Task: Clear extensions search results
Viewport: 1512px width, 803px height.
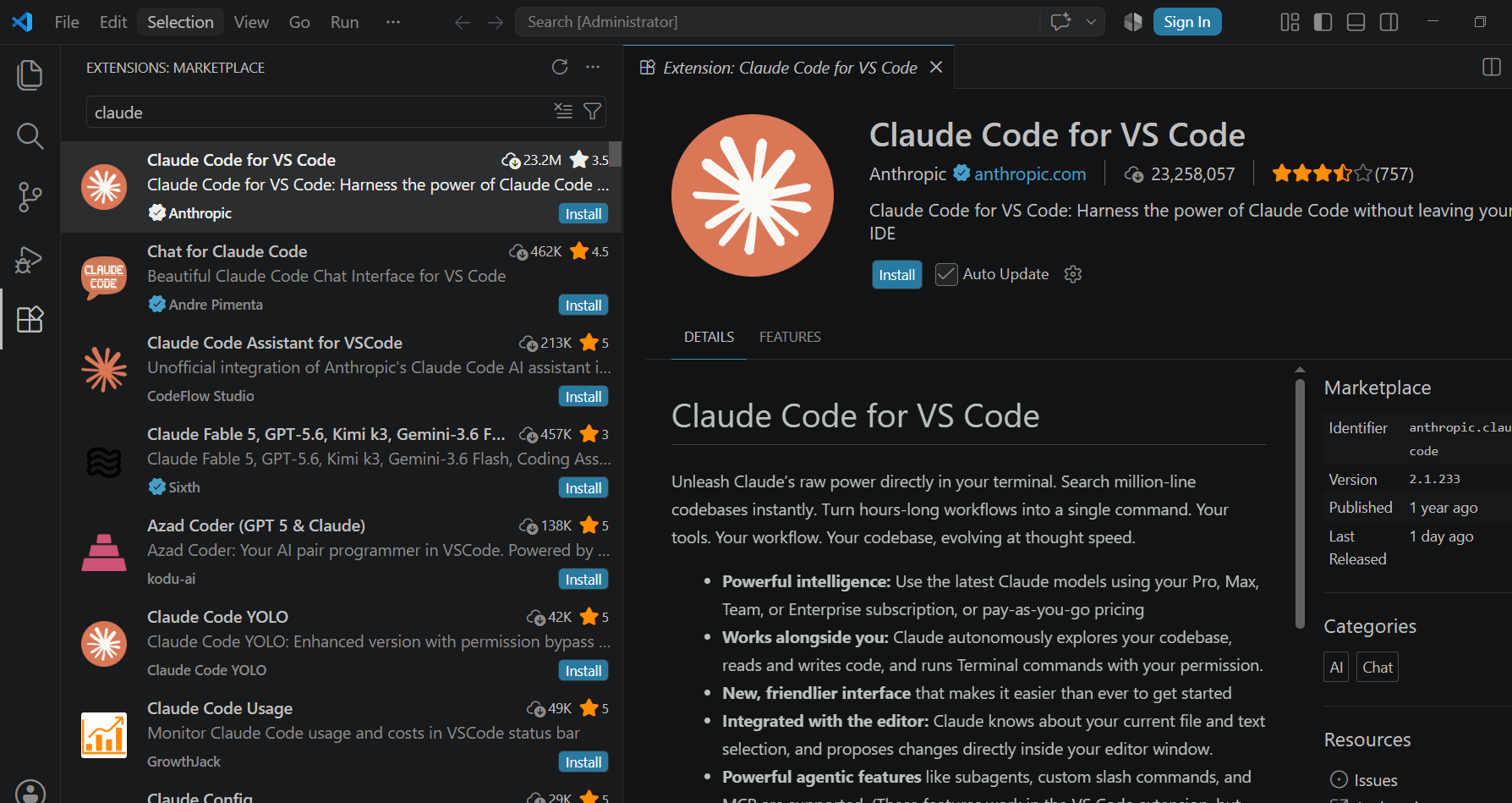Action: (x=563, y=112)
